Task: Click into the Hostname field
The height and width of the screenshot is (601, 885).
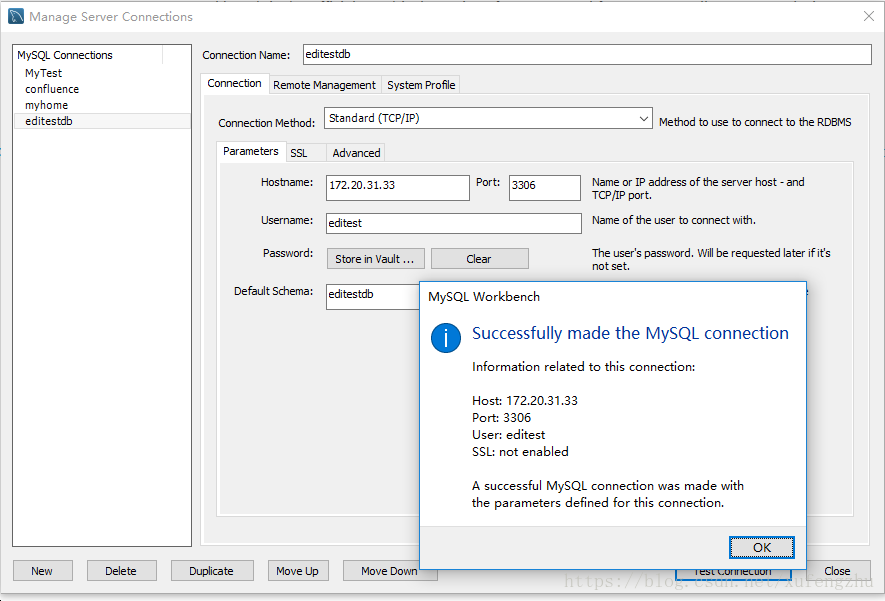Action: 397,187
